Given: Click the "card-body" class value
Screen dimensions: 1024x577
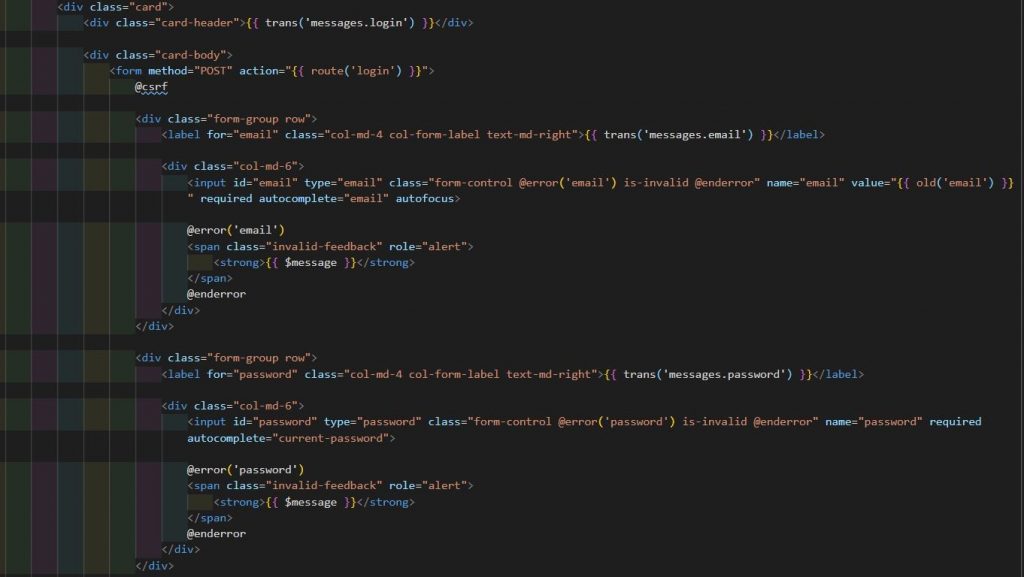Looking at the screenshot, I should [x=191, y=55].
